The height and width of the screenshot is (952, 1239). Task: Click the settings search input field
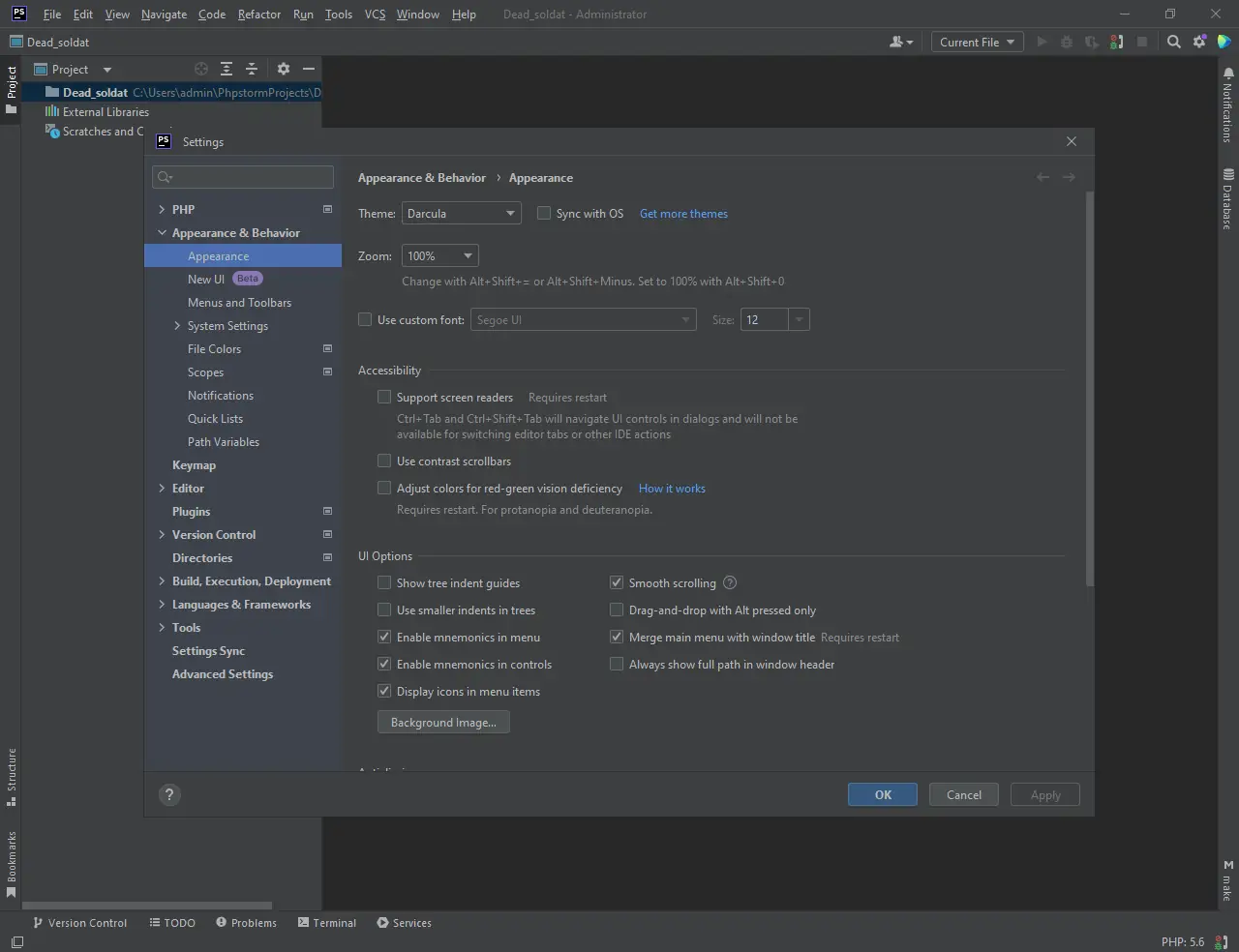(x=252, y=177)
